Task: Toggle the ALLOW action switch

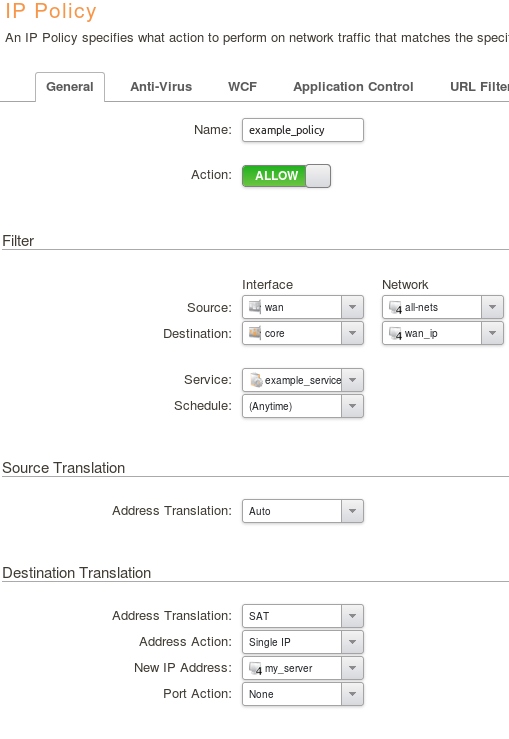Action: tap(287, 176)
